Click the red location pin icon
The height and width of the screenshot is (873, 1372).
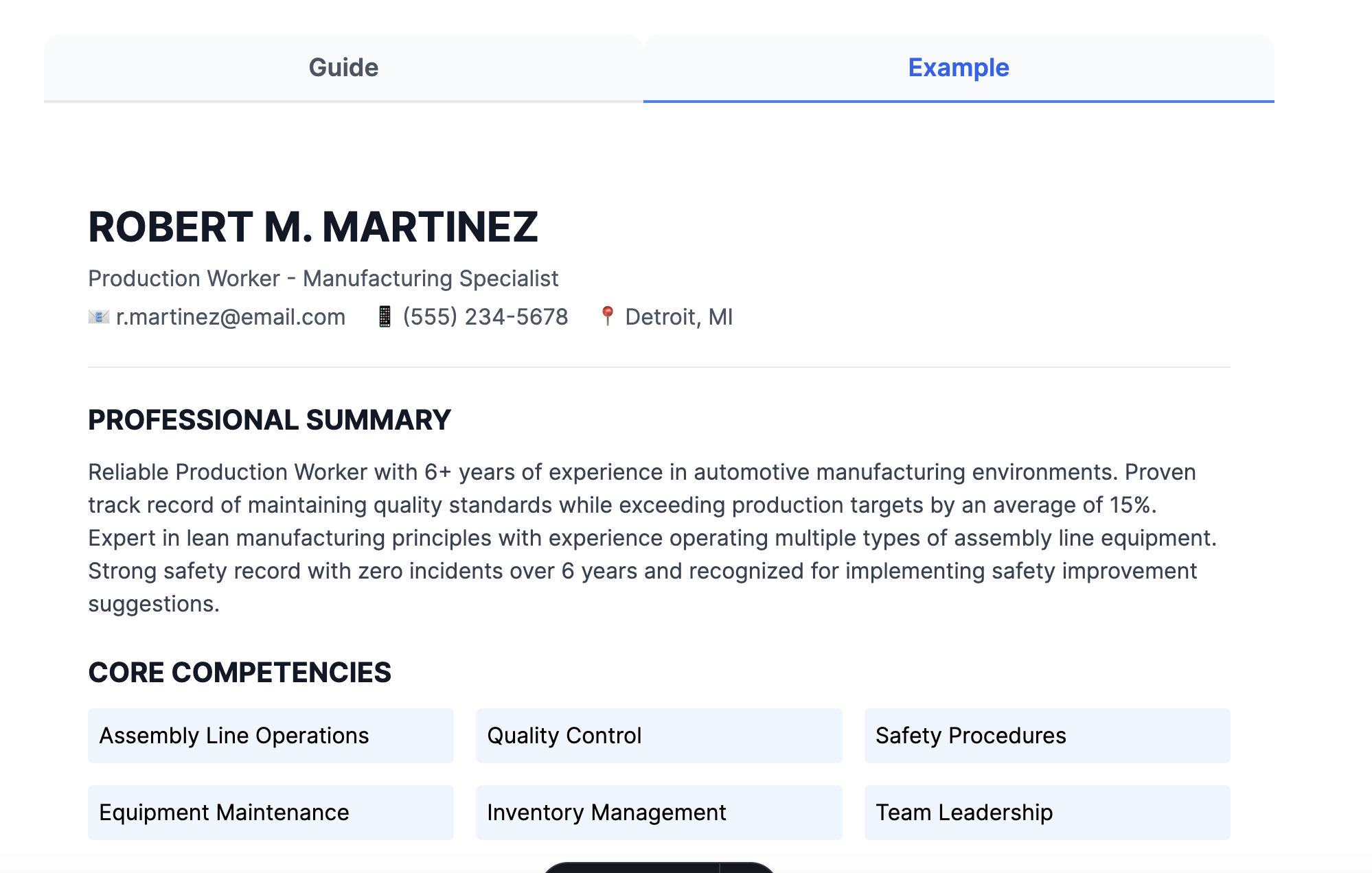[607, 316]
